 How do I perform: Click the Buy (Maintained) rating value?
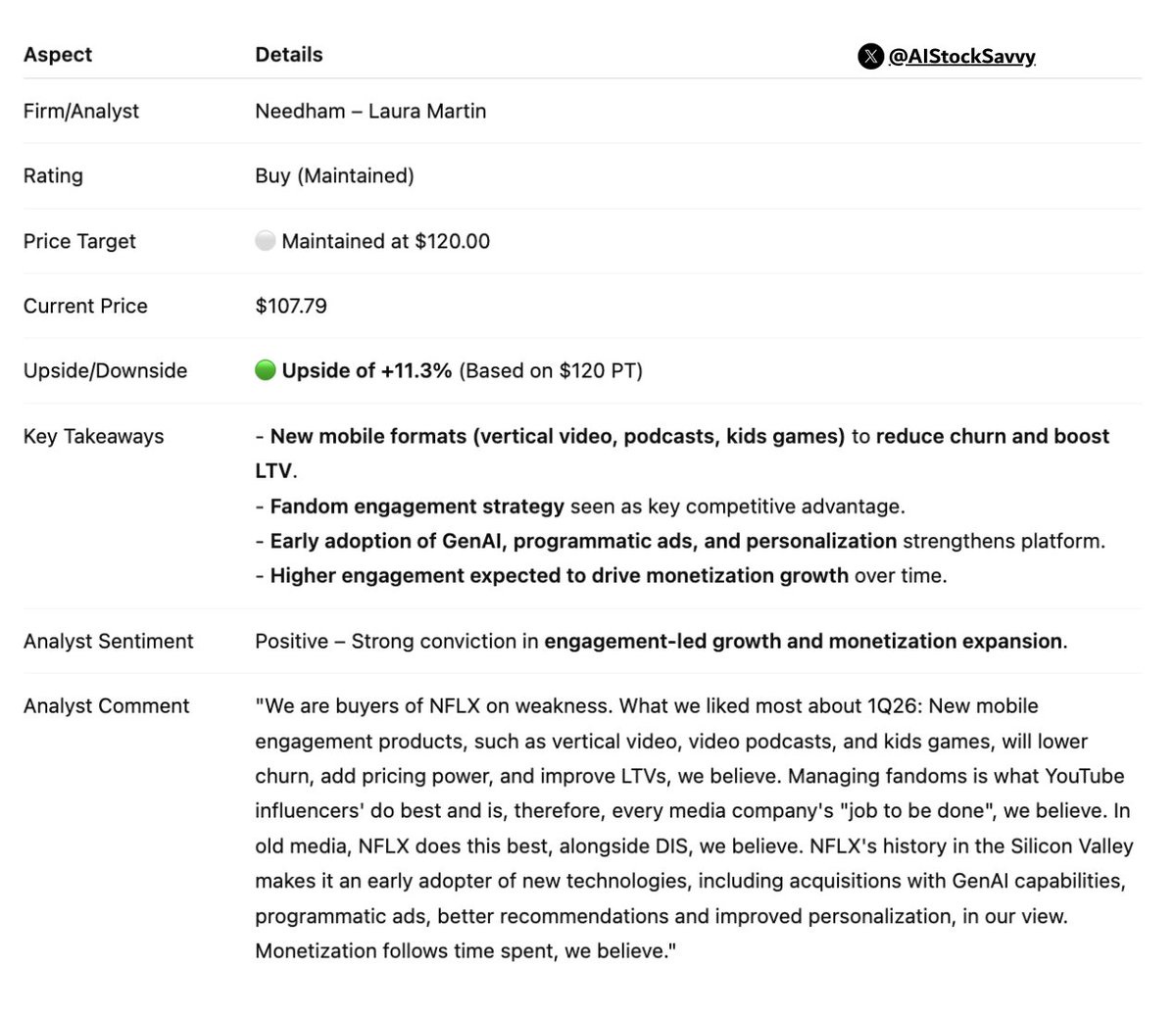334,175
